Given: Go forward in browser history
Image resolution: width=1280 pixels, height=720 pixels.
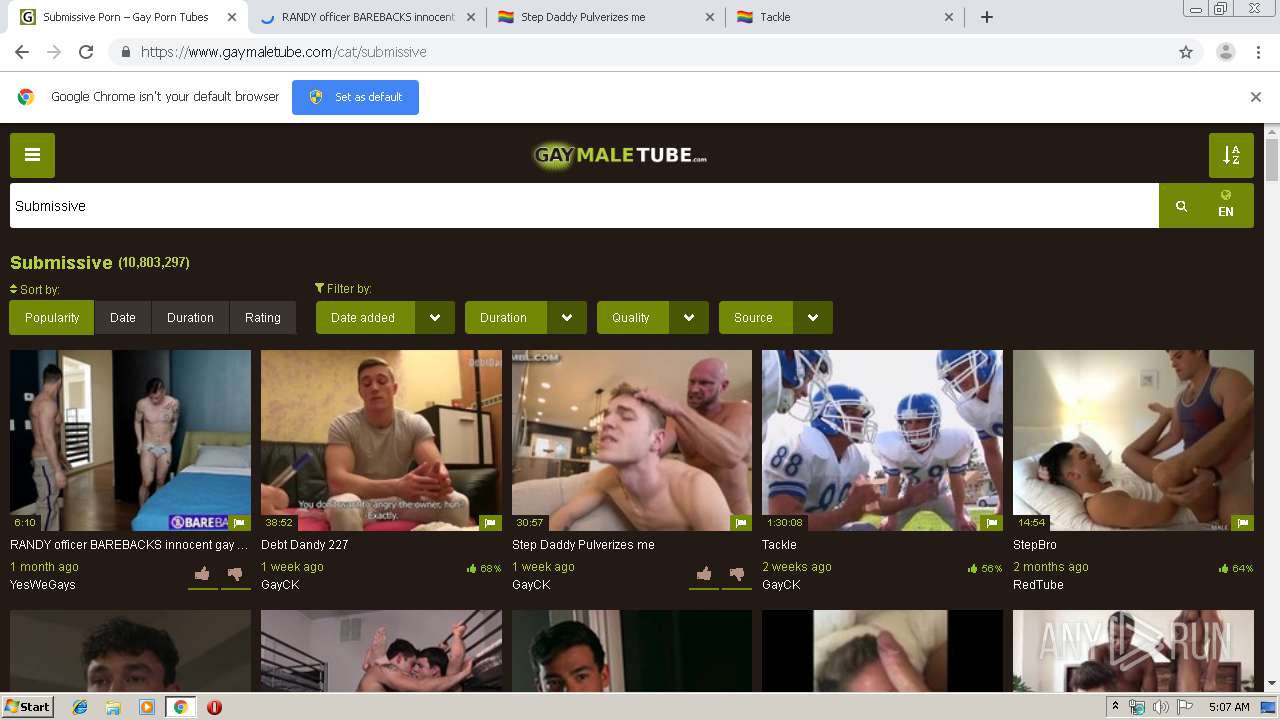Looking at the screenshot, I should tap(54, 52).
